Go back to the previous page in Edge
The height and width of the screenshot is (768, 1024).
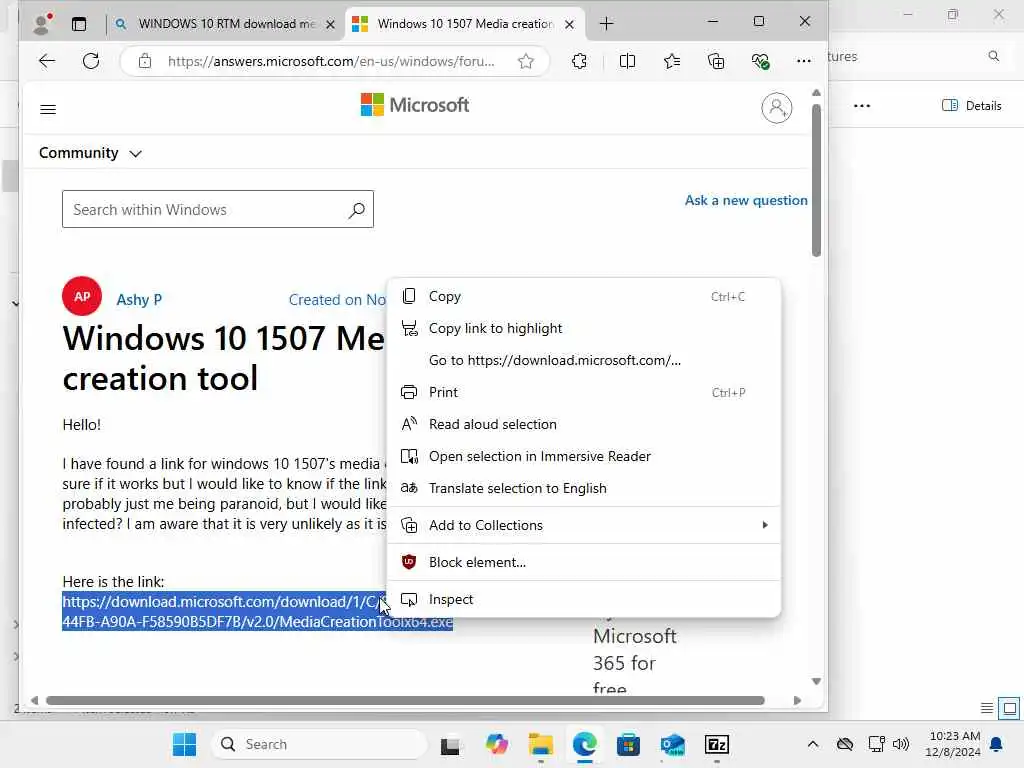46,61
